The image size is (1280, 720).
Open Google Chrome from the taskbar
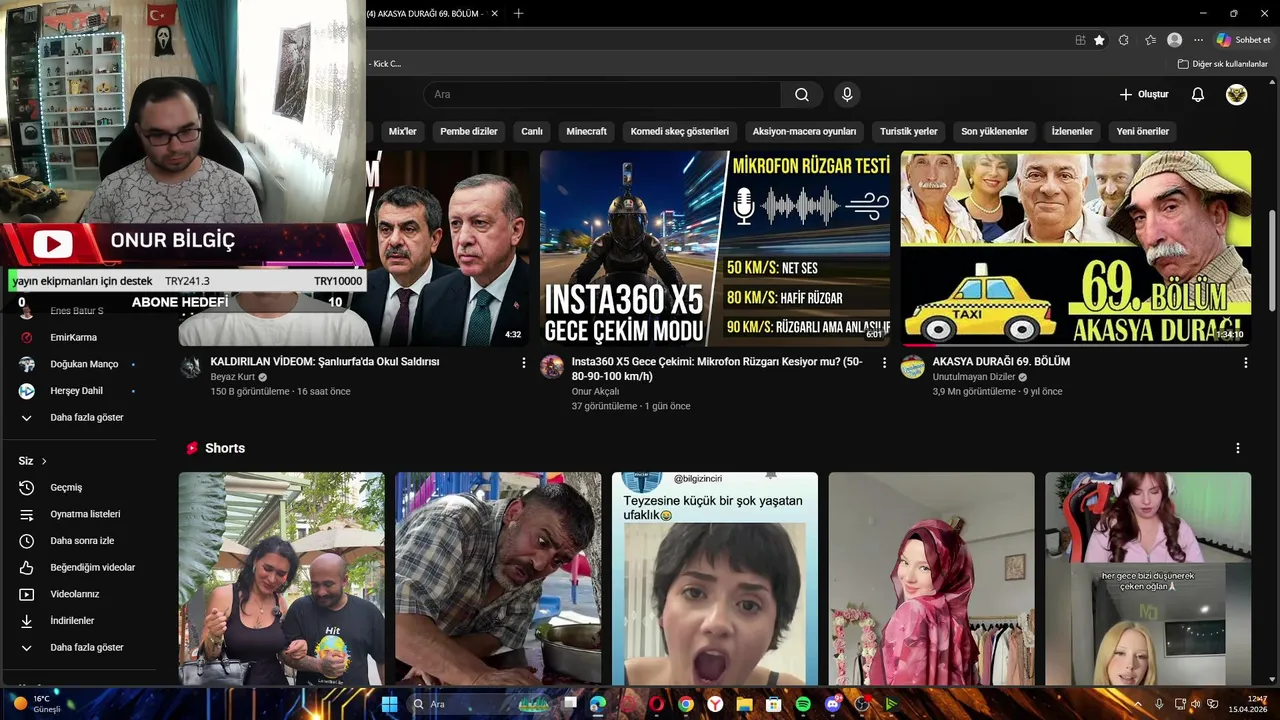point(685,704)
